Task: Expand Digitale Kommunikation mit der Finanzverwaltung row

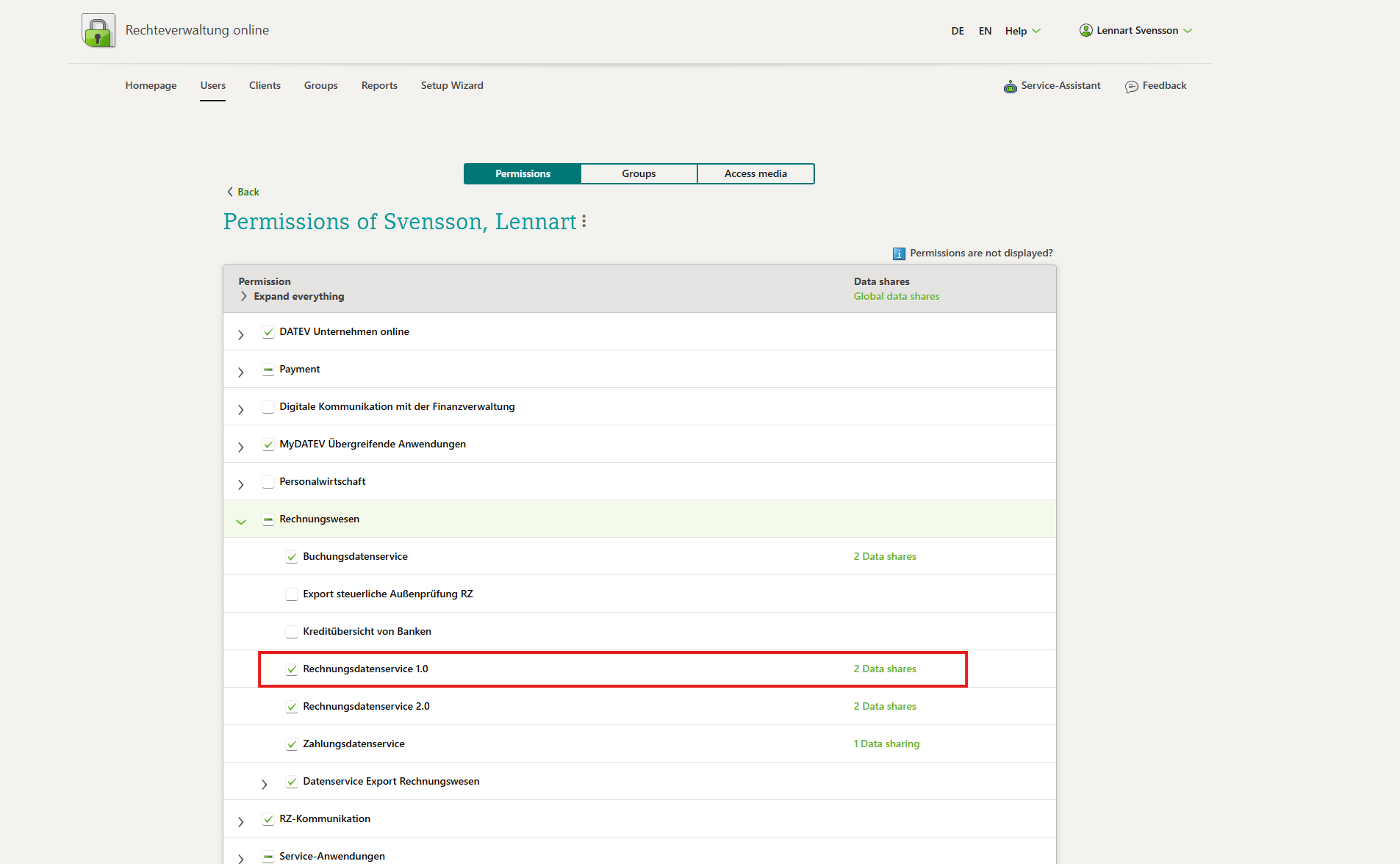Action: click(241, 409)
